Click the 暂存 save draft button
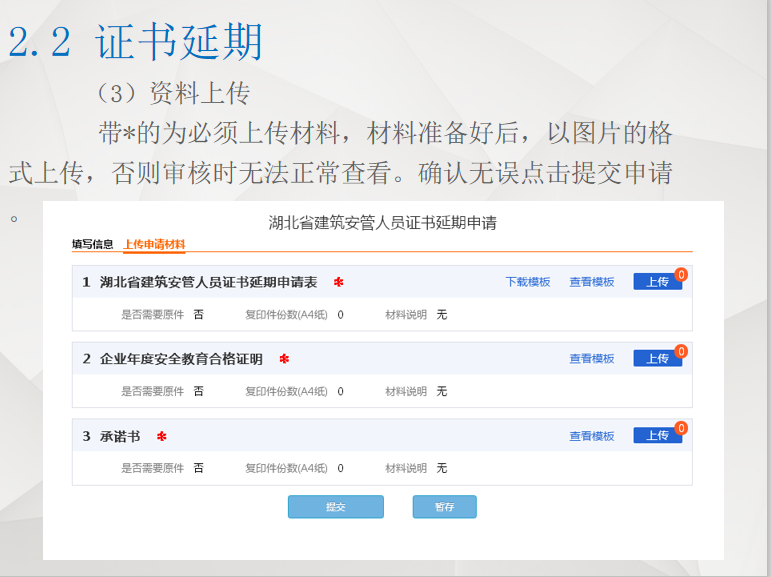The image size is (771, 577). pyautogui.click(x=445, y=507)
